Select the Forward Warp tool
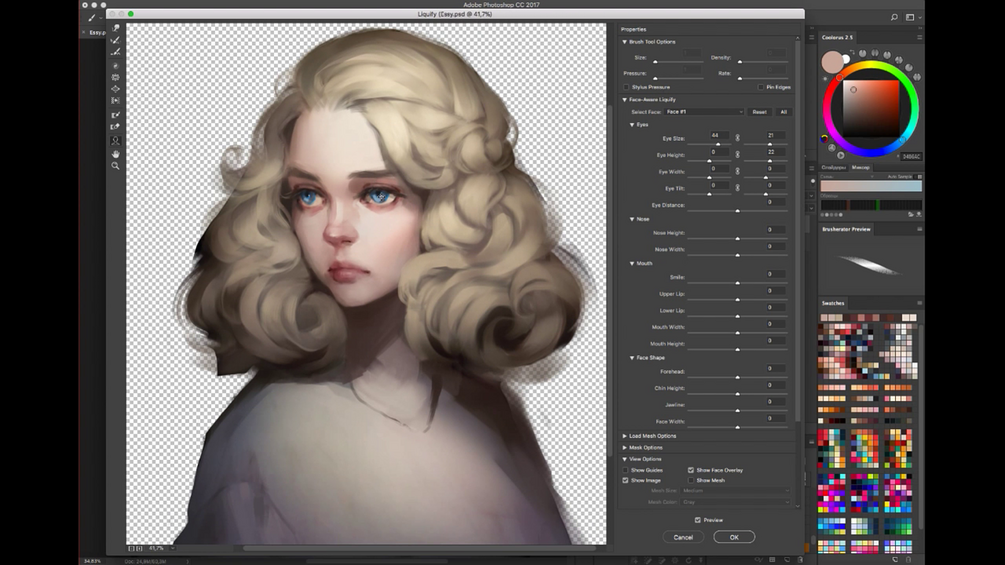 click(115, 28)
